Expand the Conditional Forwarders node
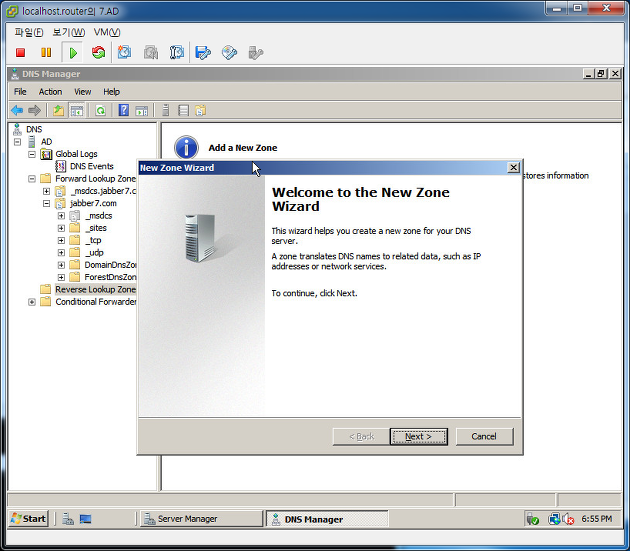Image resolution: width=630 pixels, height=551 pixels. click(x=32, y=302)
